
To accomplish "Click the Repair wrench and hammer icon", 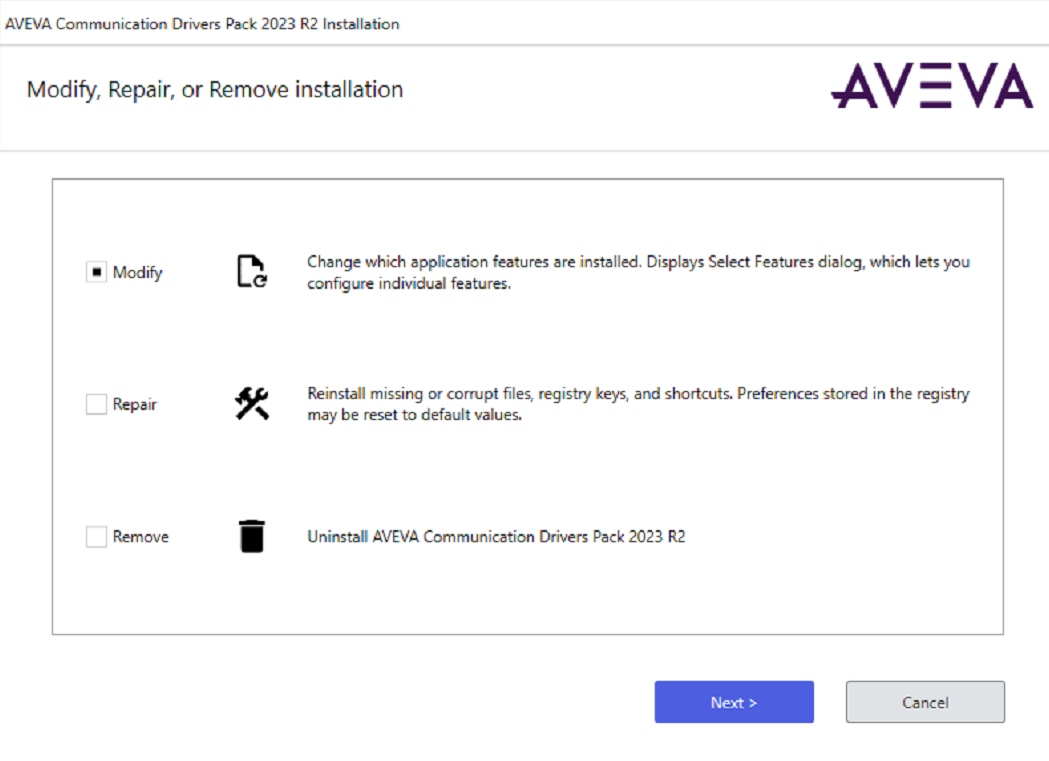I will (x=252, y=403).
